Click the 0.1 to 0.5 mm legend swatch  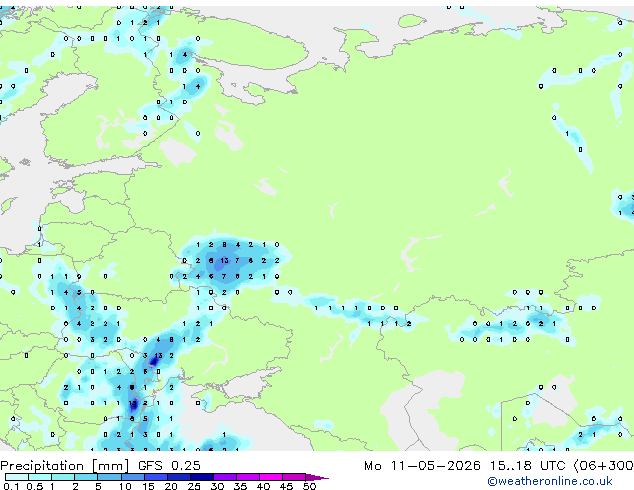pyautogui.click(x=17, y=477)
